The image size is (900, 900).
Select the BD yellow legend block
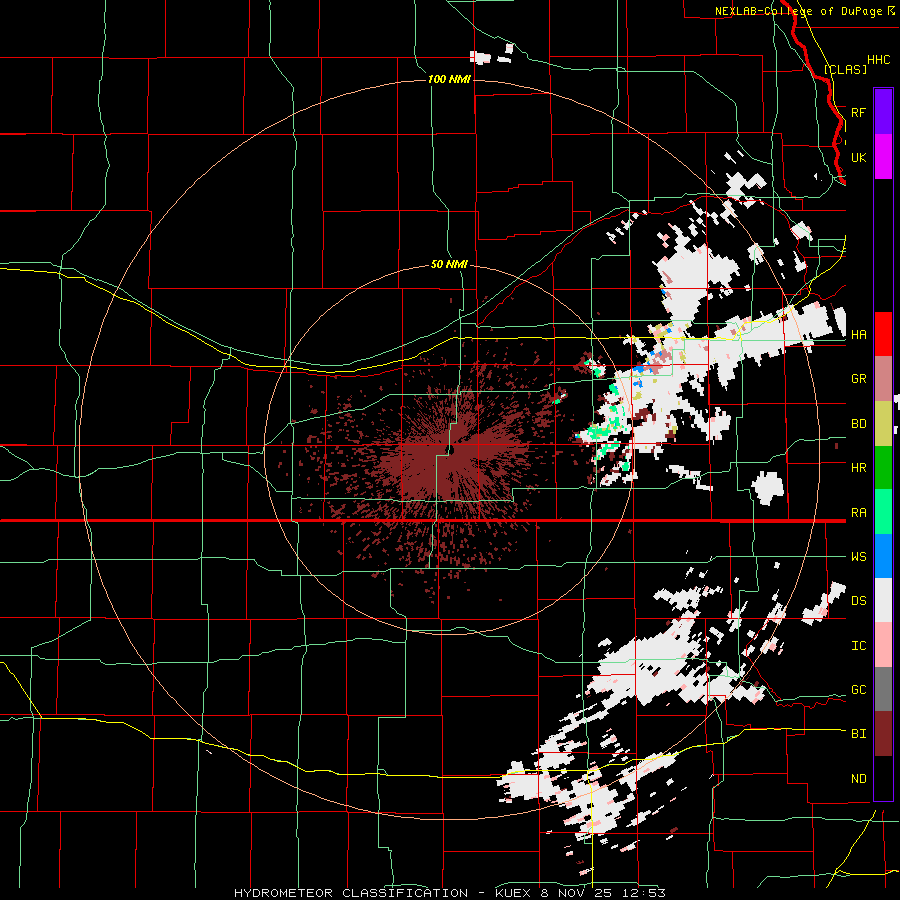pyautogui.click(x=883, y=424)
